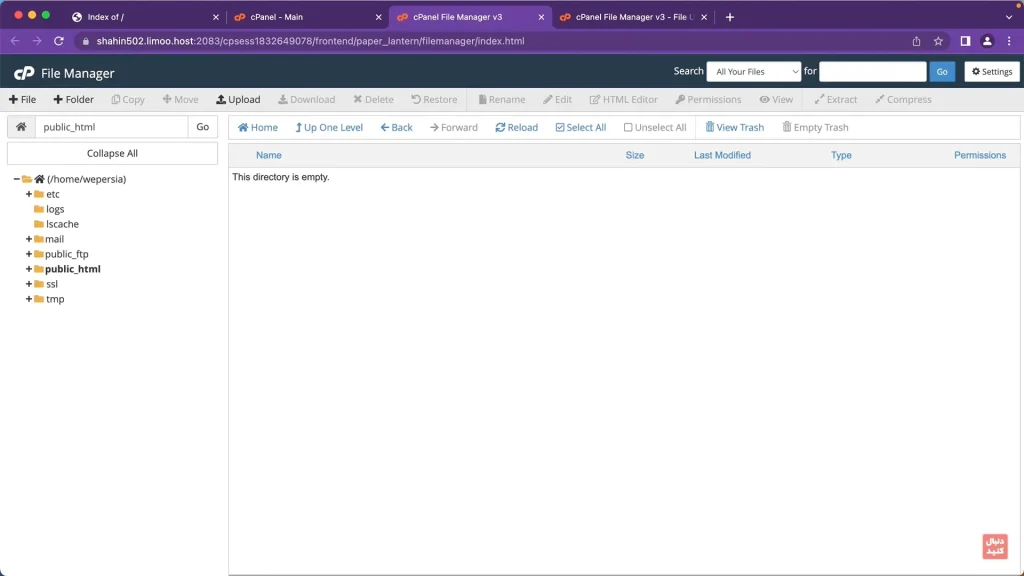Click the home icon beside the path field
1024x576 pixels.
21,127
